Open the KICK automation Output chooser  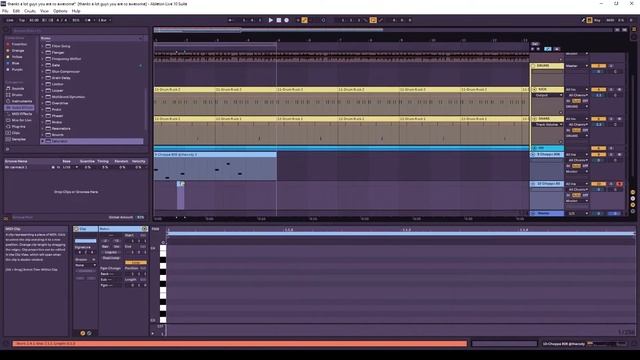tap(548, 95)
